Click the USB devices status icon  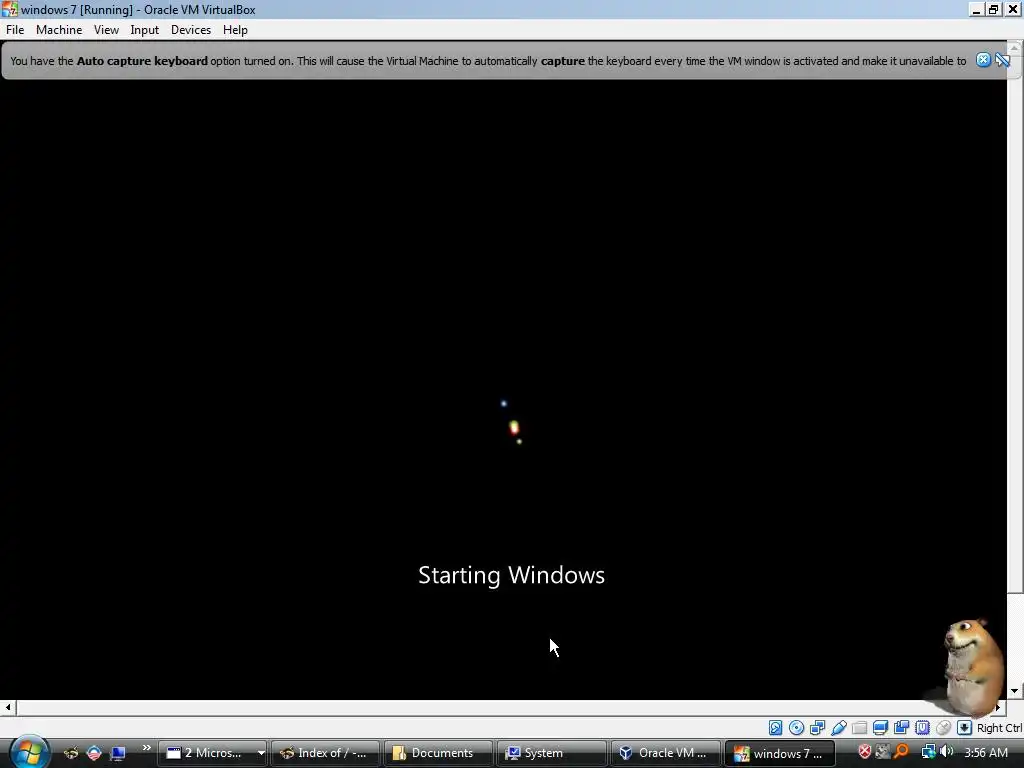click(x=839, y=728)
